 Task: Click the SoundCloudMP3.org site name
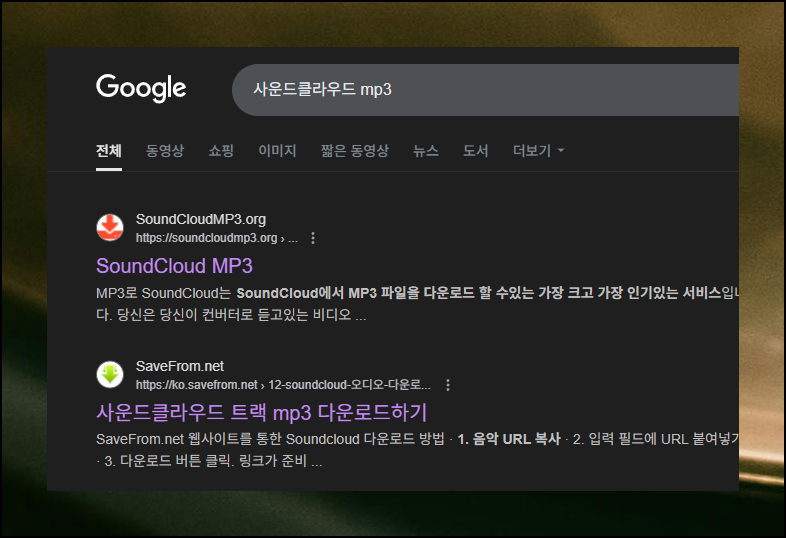click(x=201, y=219)
